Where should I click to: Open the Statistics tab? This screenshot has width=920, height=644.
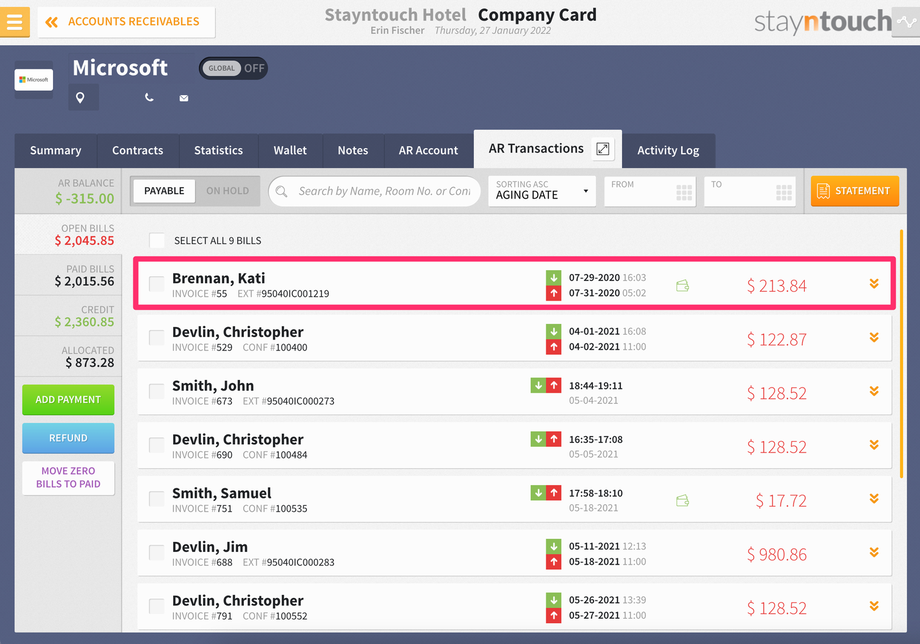click(218, 151)
